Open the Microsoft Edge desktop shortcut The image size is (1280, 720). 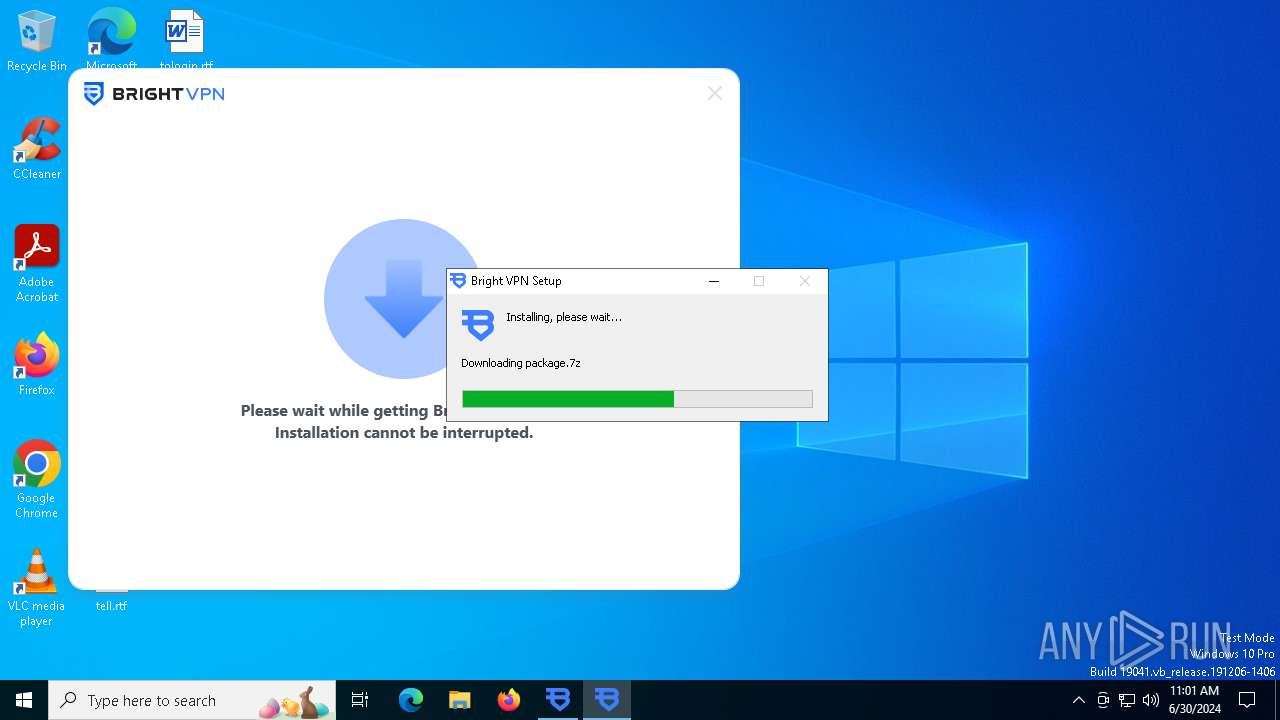(x=111, y=38)
